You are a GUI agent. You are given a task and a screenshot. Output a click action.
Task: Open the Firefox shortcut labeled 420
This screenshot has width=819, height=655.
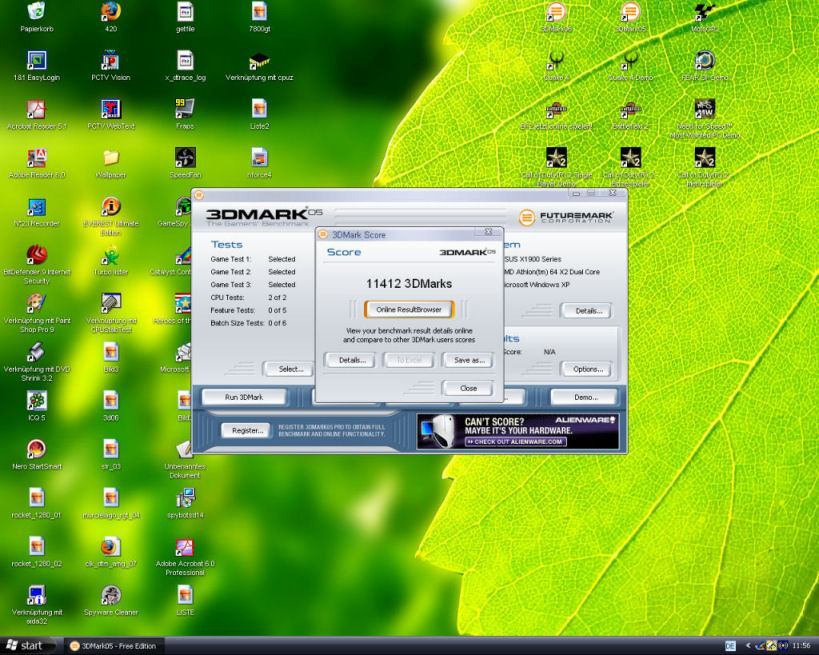click(x=111, y=11)
